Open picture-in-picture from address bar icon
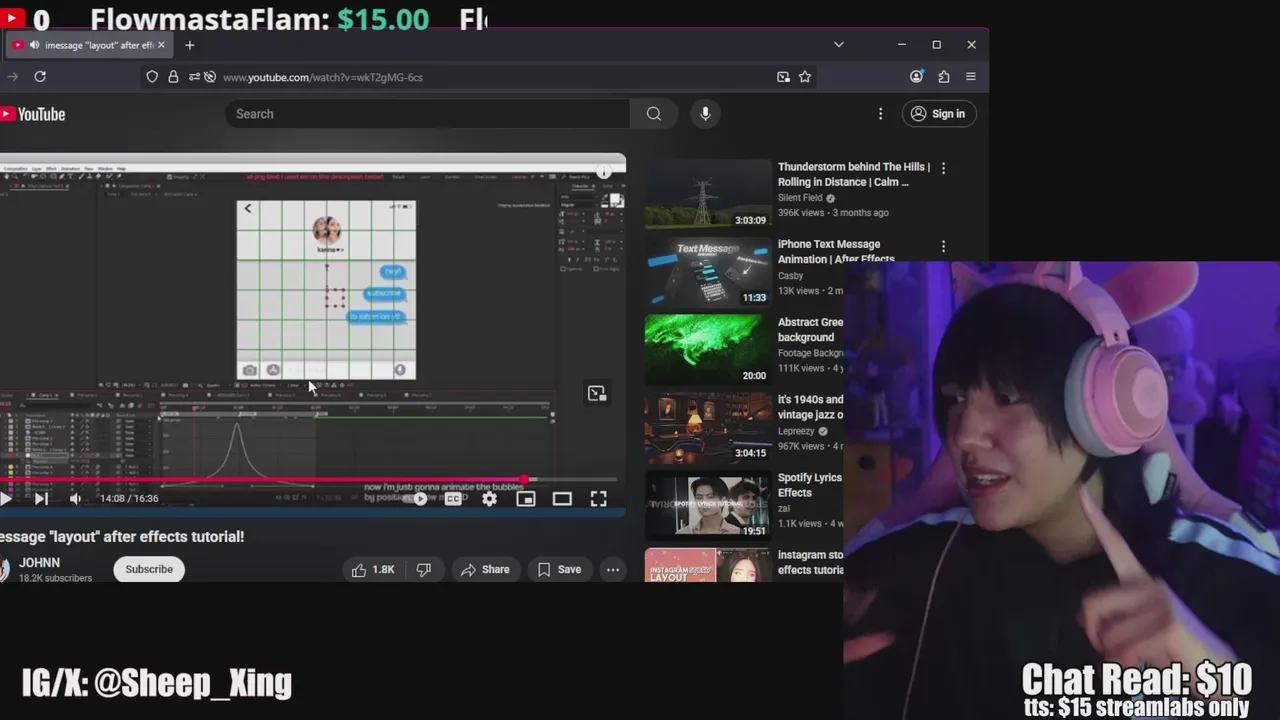This screenshot has width=1280, height=720. [x=783, y=77]
